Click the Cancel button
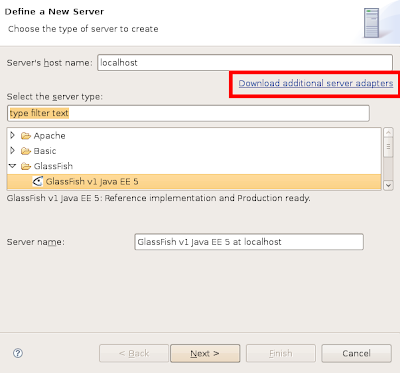Image resolution: width=400 pixels, height=373 pixels. 356,353
